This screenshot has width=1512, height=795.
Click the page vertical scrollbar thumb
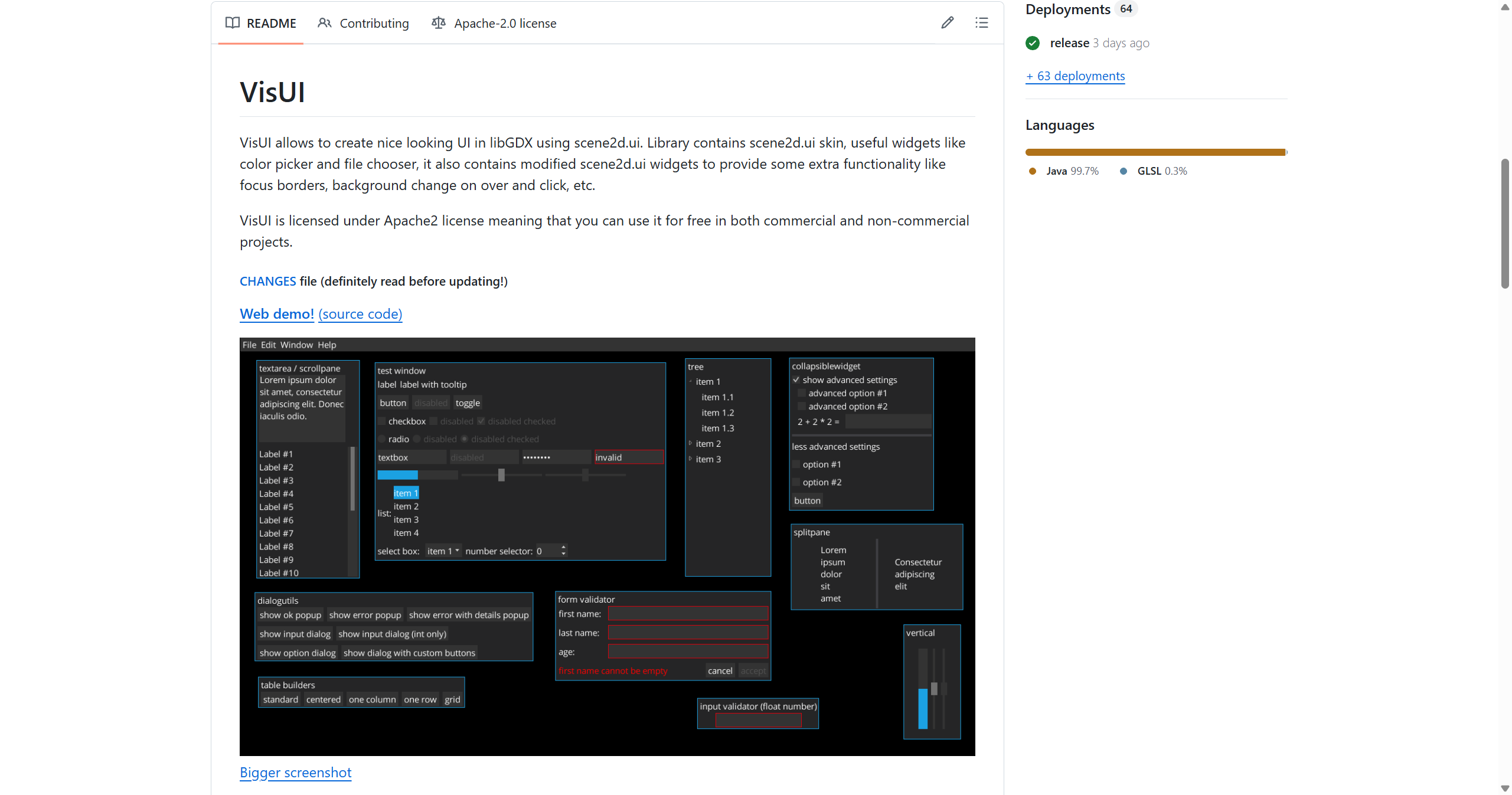click(x=1505, y=223)
